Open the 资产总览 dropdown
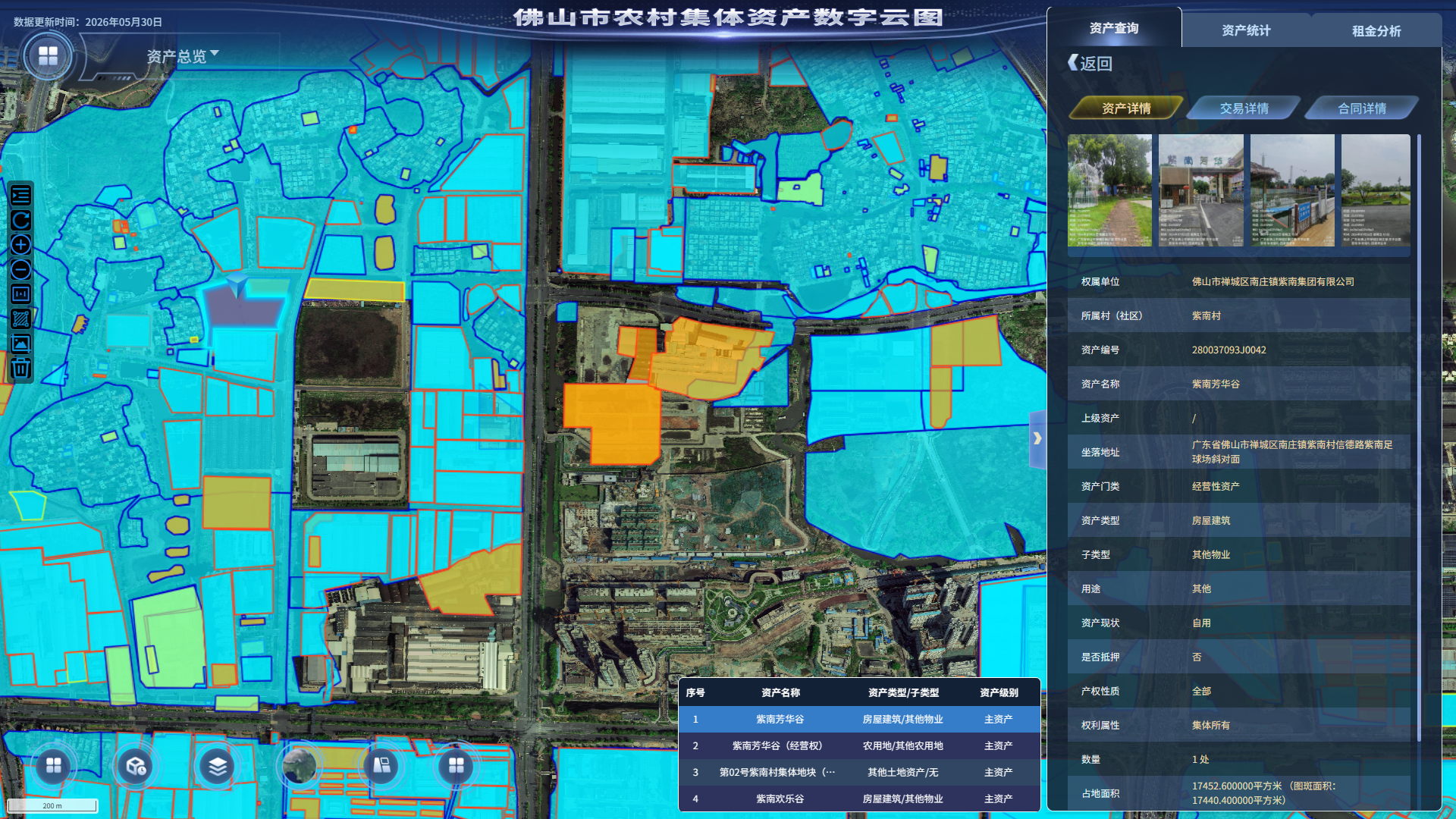Screen dimensions: 1456x819 pyautogui.click(x=183, y=56)
